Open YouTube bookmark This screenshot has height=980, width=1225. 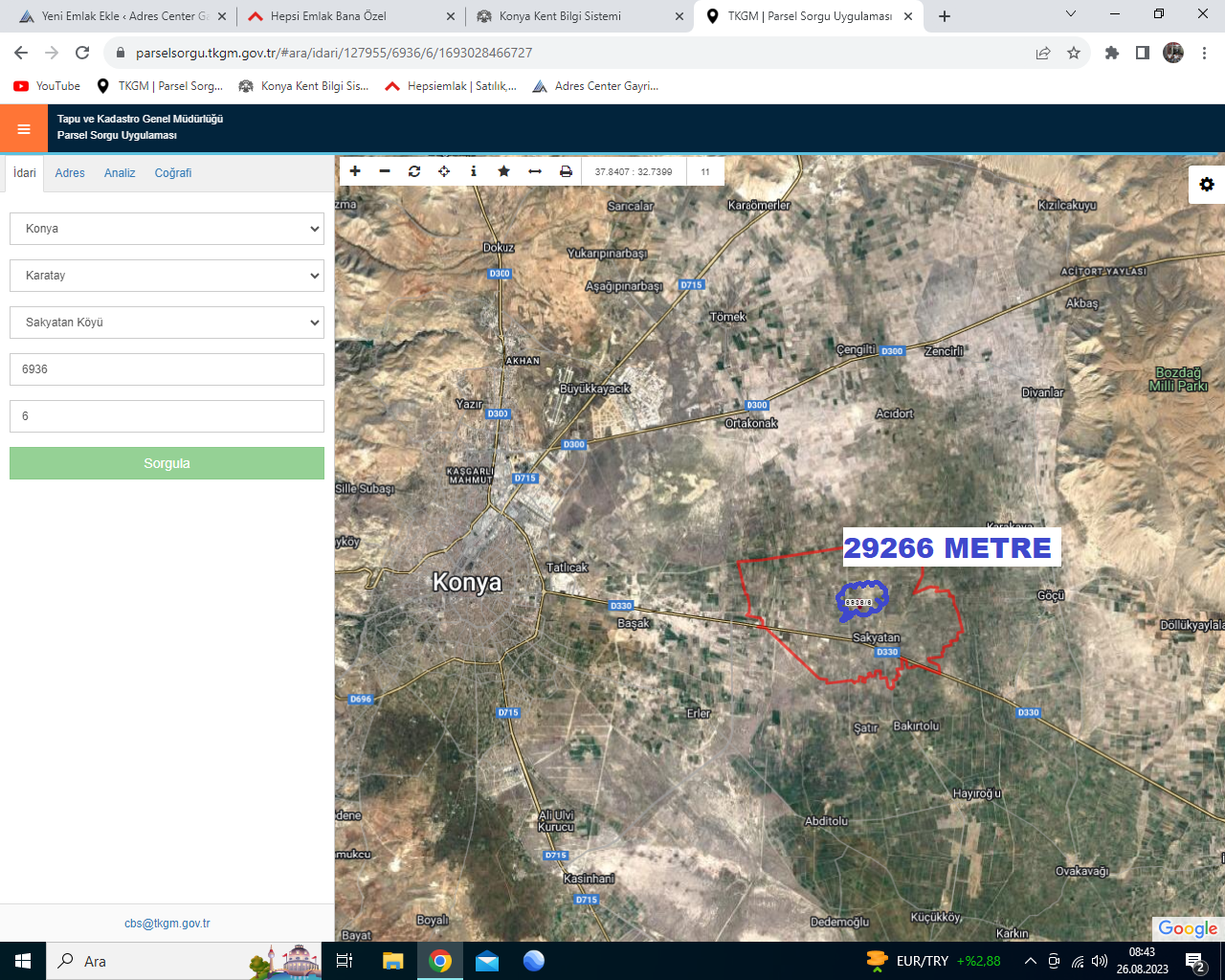coord(47,86)
